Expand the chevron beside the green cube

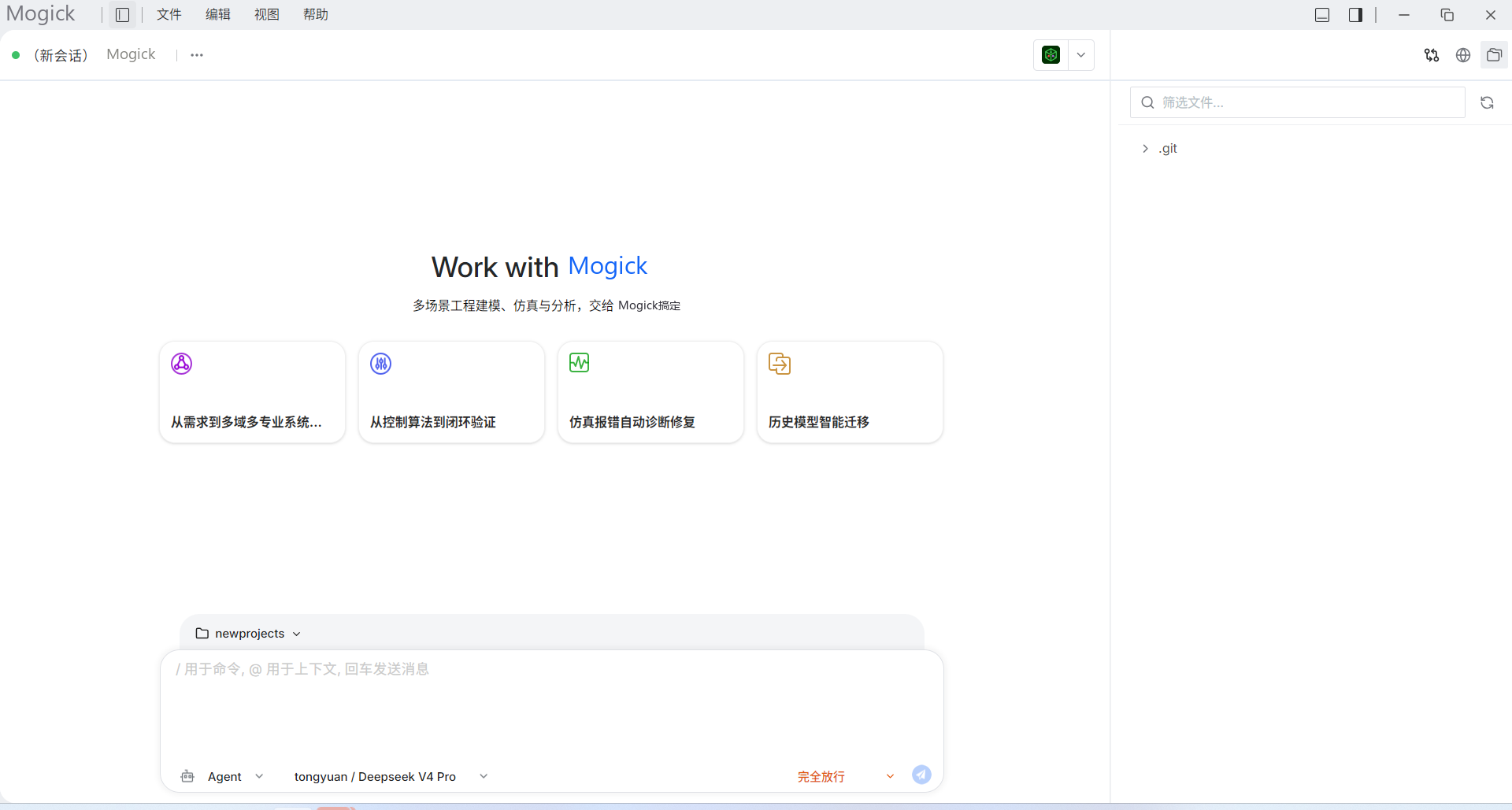point(1081,55)
